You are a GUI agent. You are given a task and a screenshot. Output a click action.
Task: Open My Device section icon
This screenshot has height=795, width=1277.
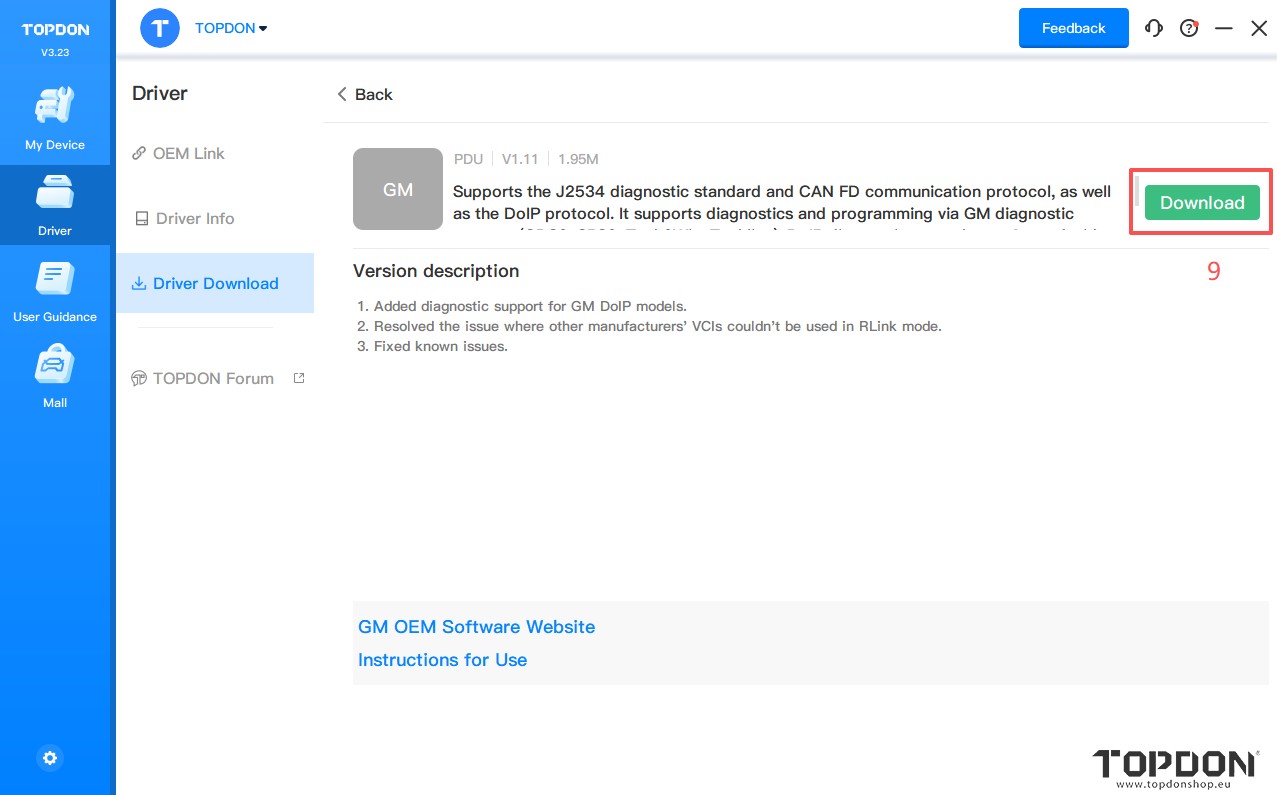[x=55, y=108]
